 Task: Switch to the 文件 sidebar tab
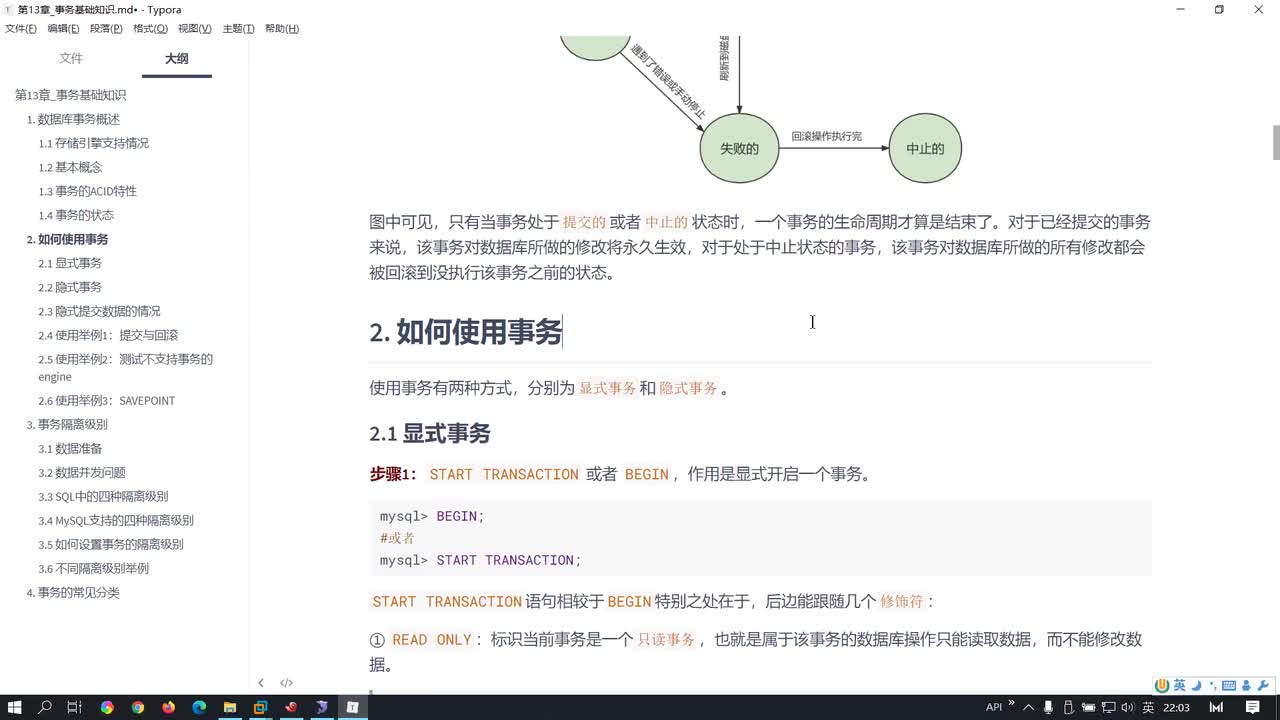tap(71, 59)
